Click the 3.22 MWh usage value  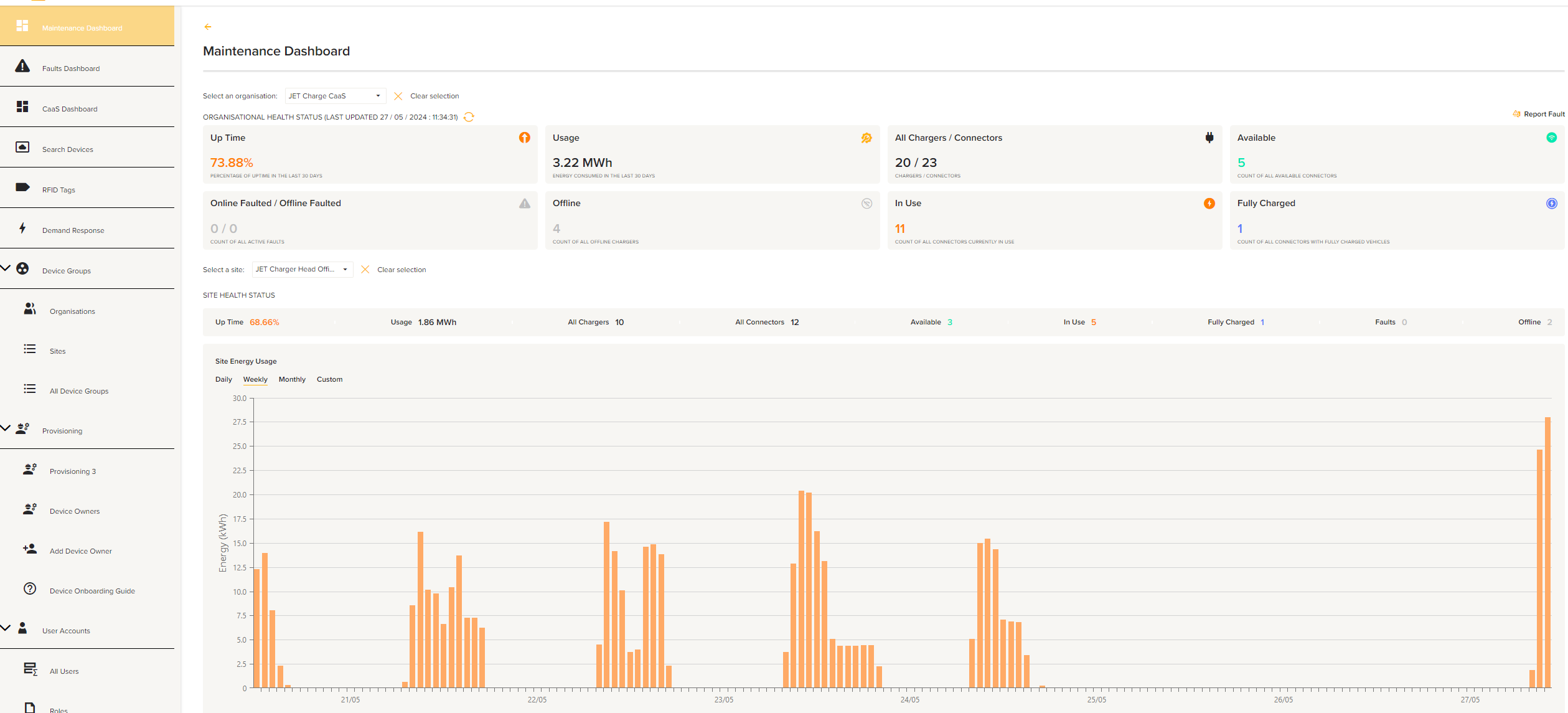click(x=582, y=163)
